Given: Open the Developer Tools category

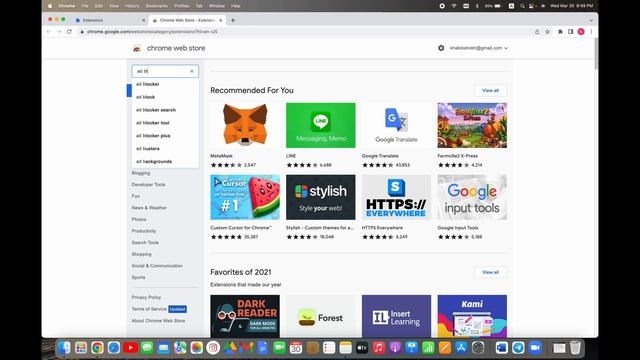Looking at the screenshot, I should coord(149,184).
